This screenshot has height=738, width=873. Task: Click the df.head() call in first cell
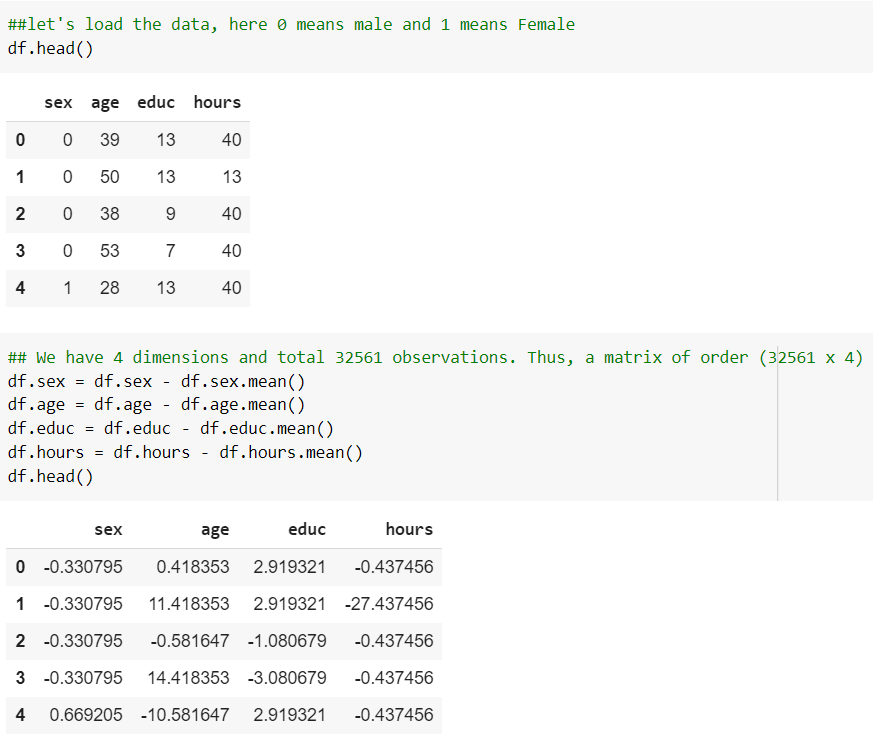point(50,47)
